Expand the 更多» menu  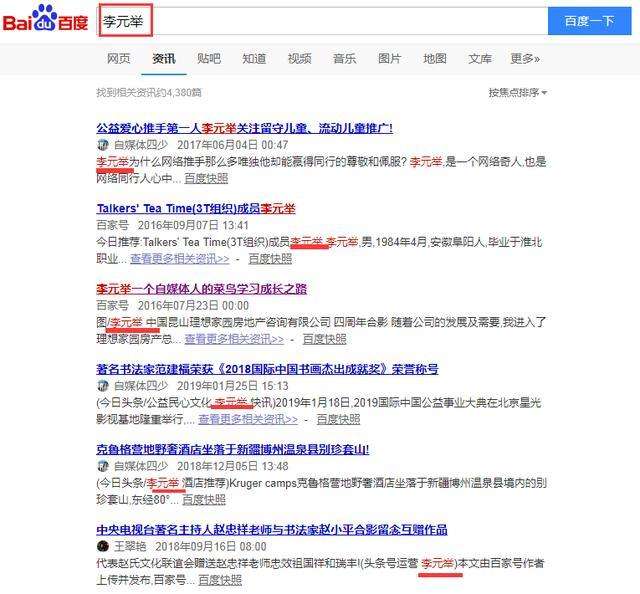click(525, 59)
